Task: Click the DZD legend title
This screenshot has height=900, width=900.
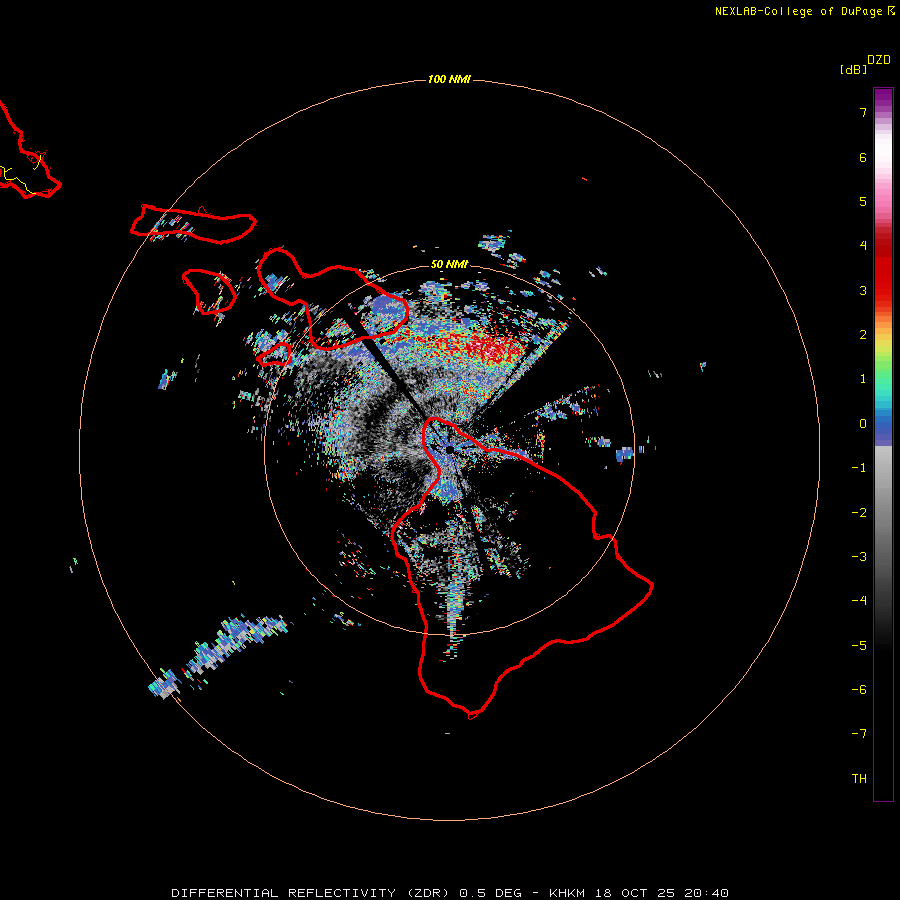Action: point(879,60)
